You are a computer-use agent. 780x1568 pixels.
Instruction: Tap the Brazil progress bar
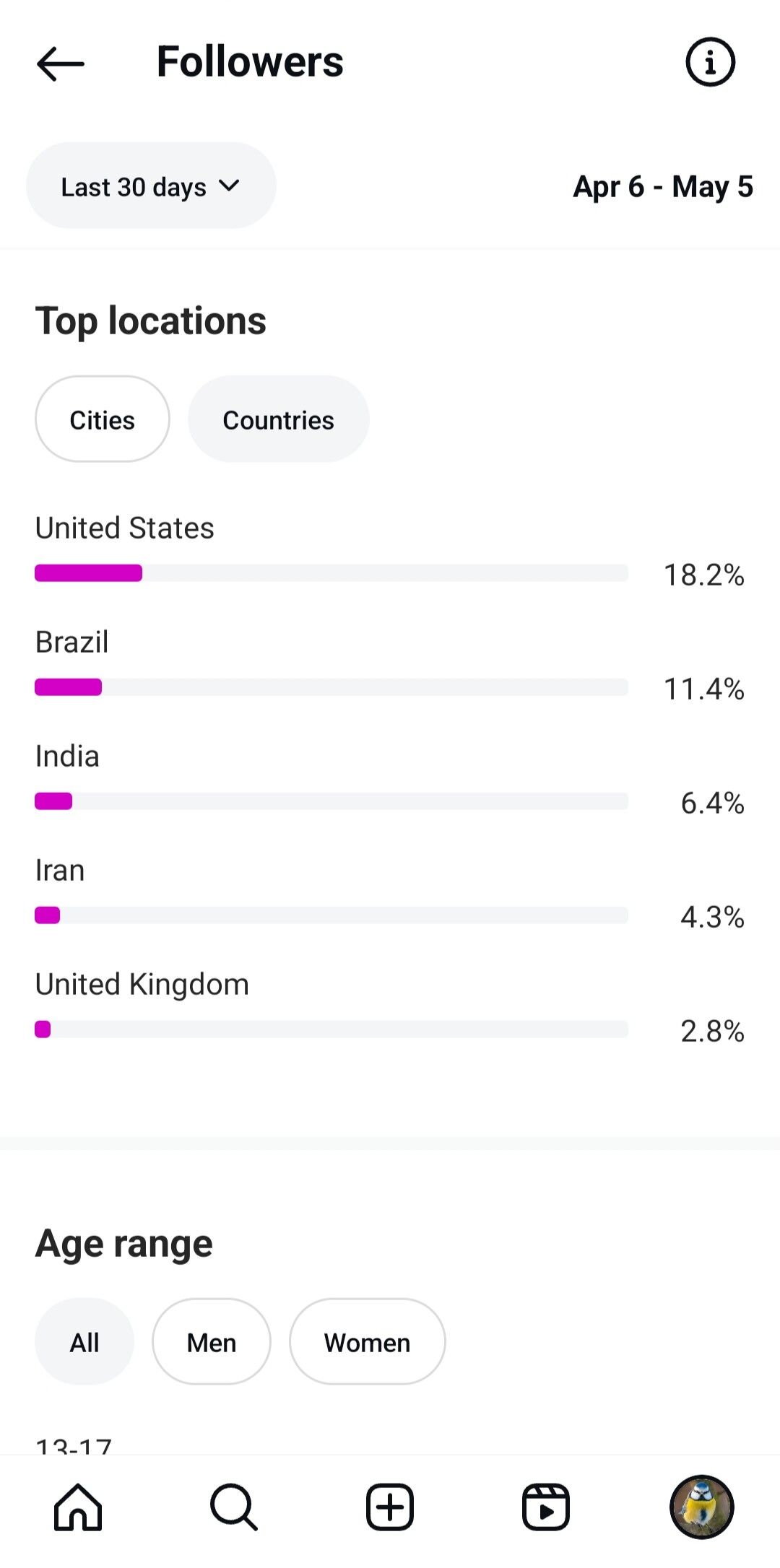(x=331, y=687)
